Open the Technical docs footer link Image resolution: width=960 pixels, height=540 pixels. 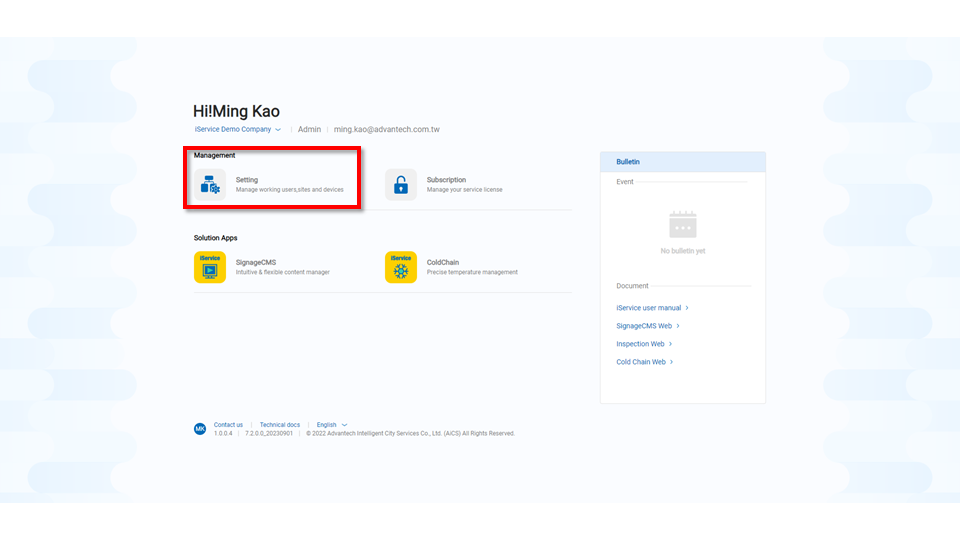[x=280, y=425]
